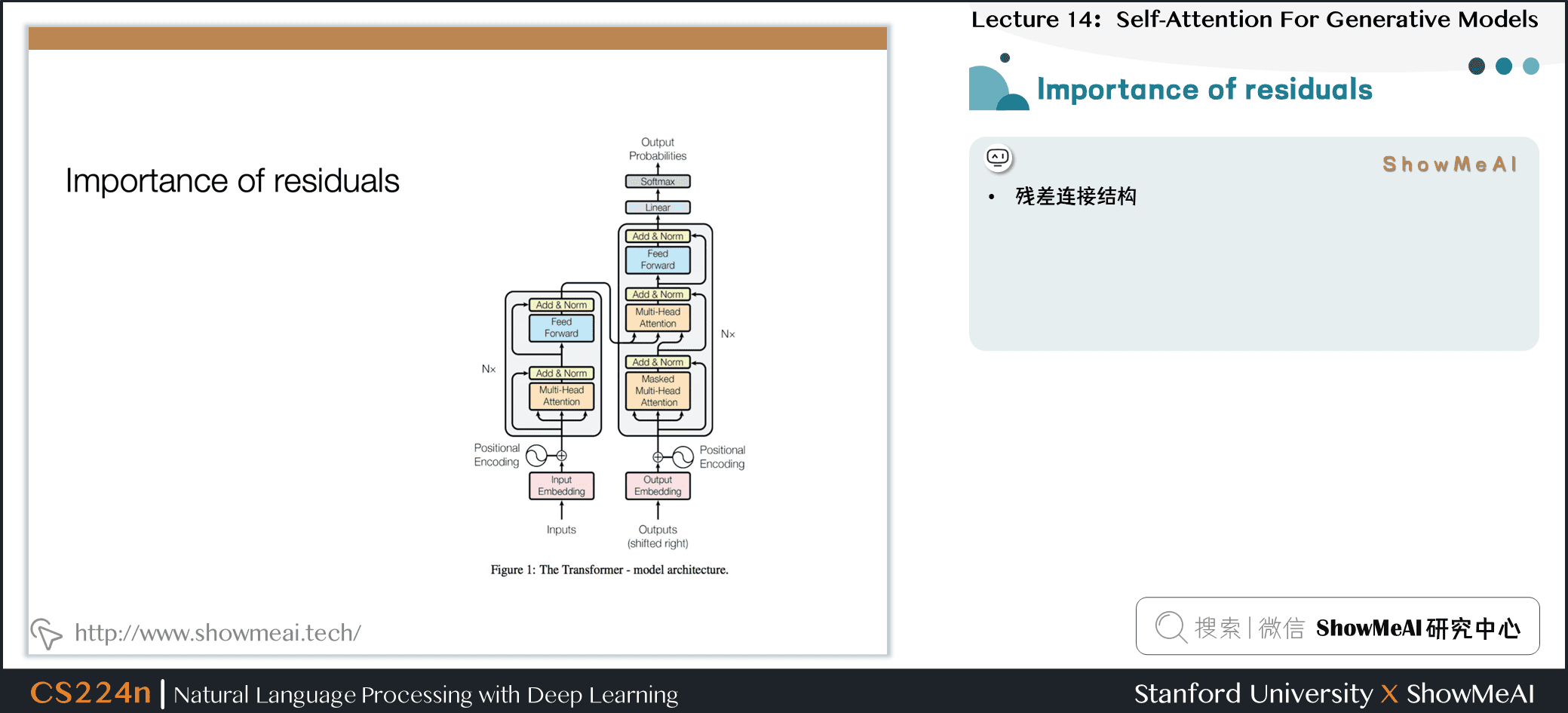Open the http://www.showmeai.tech/ link
Image resolution: width=1568 pixels, height=713 pixels.
coord(217,632)
